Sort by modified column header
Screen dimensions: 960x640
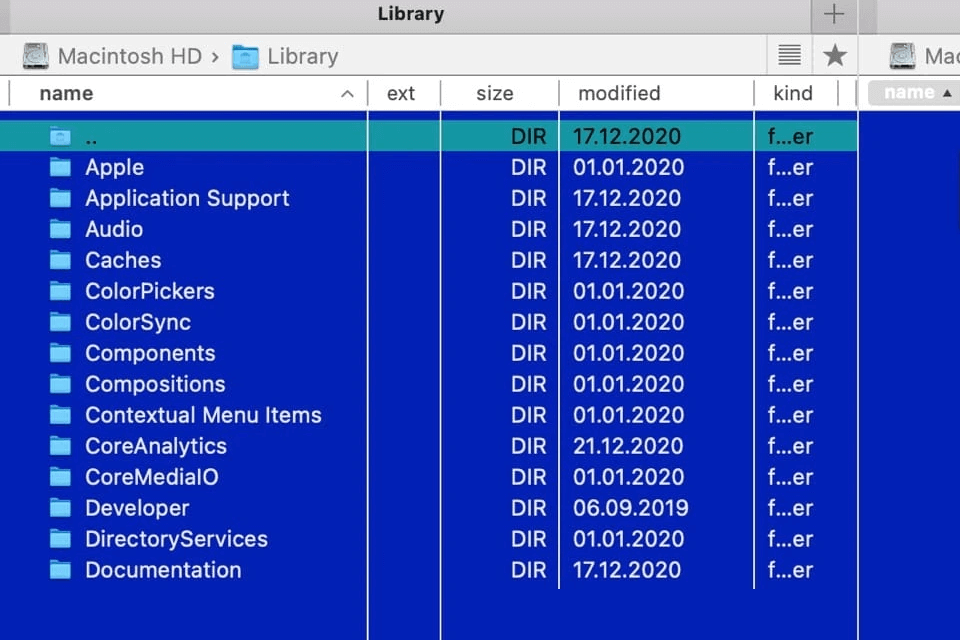click(x=619, y=93)
